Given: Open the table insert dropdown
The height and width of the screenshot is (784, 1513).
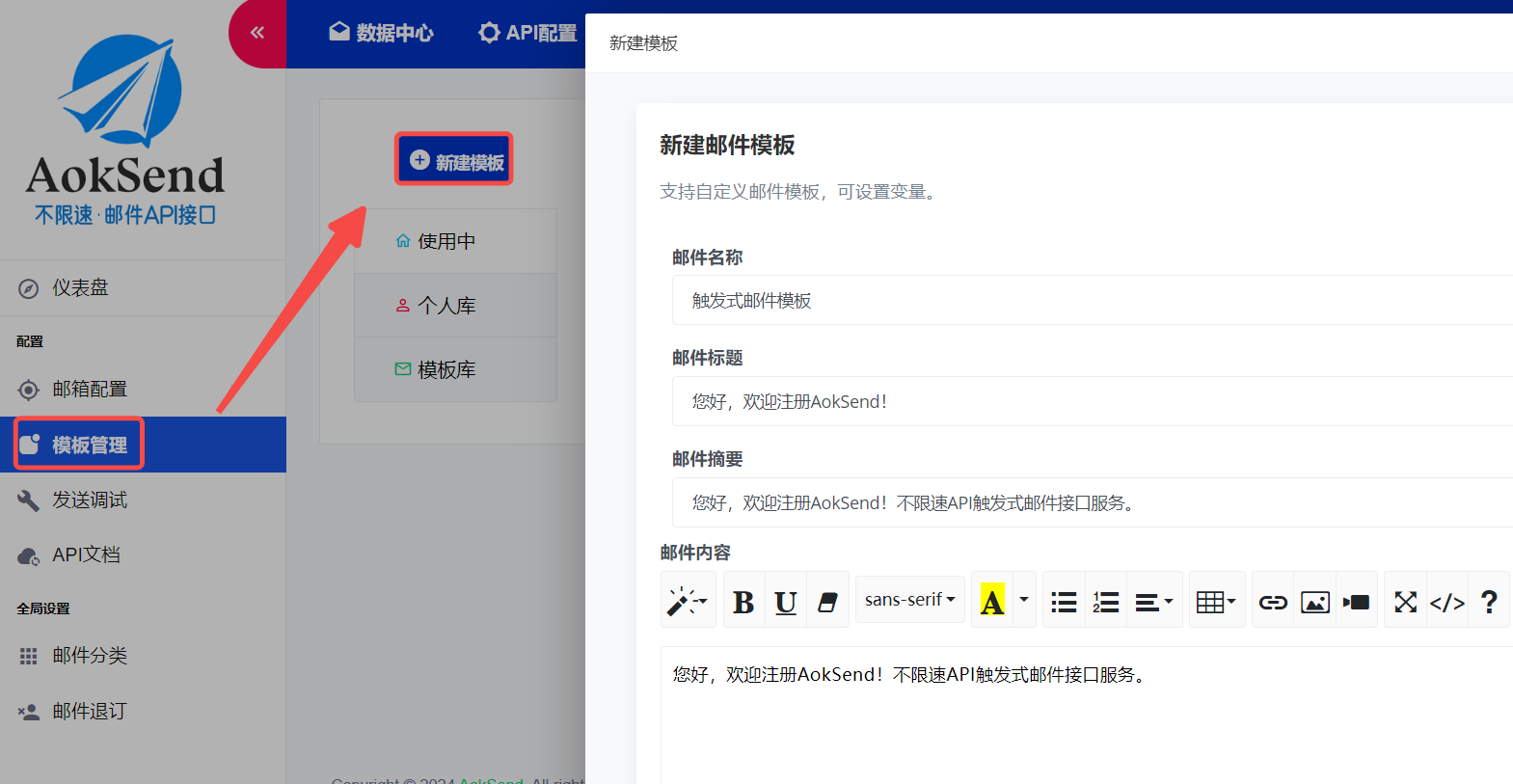Looking at the screenshot, I should pyautogui.click(x=1217, y=601).
